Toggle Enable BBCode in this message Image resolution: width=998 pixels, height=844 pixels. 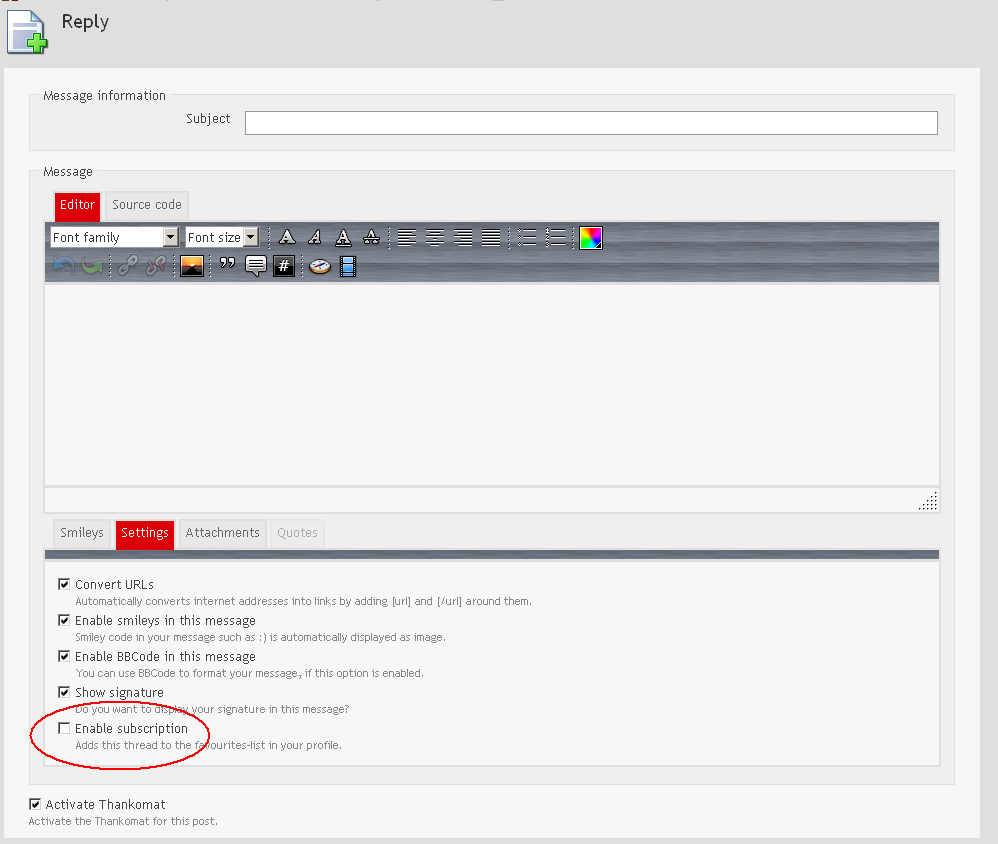[64, 656]
